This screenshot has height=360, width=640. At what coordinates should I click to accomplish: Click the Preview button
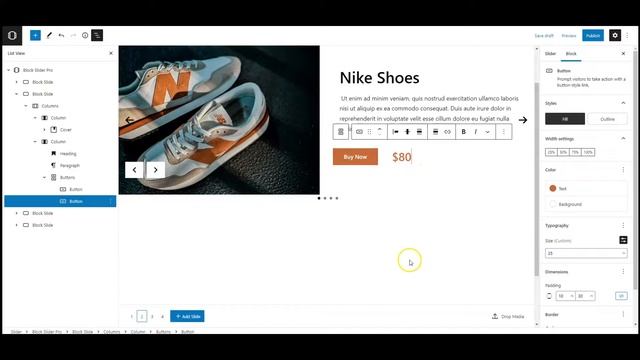(569, 36)
